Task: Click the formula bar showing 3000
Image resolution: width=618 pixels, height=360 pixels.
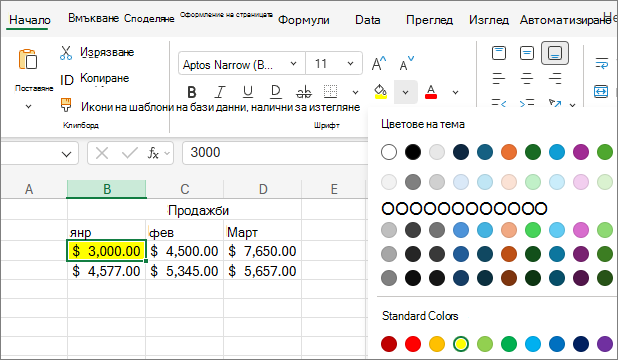Action: tap(275, 153)
